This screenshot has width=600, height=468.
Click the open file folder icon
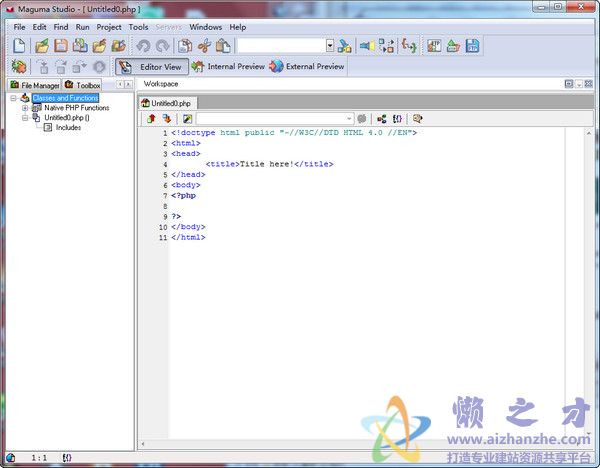[42, 46]
